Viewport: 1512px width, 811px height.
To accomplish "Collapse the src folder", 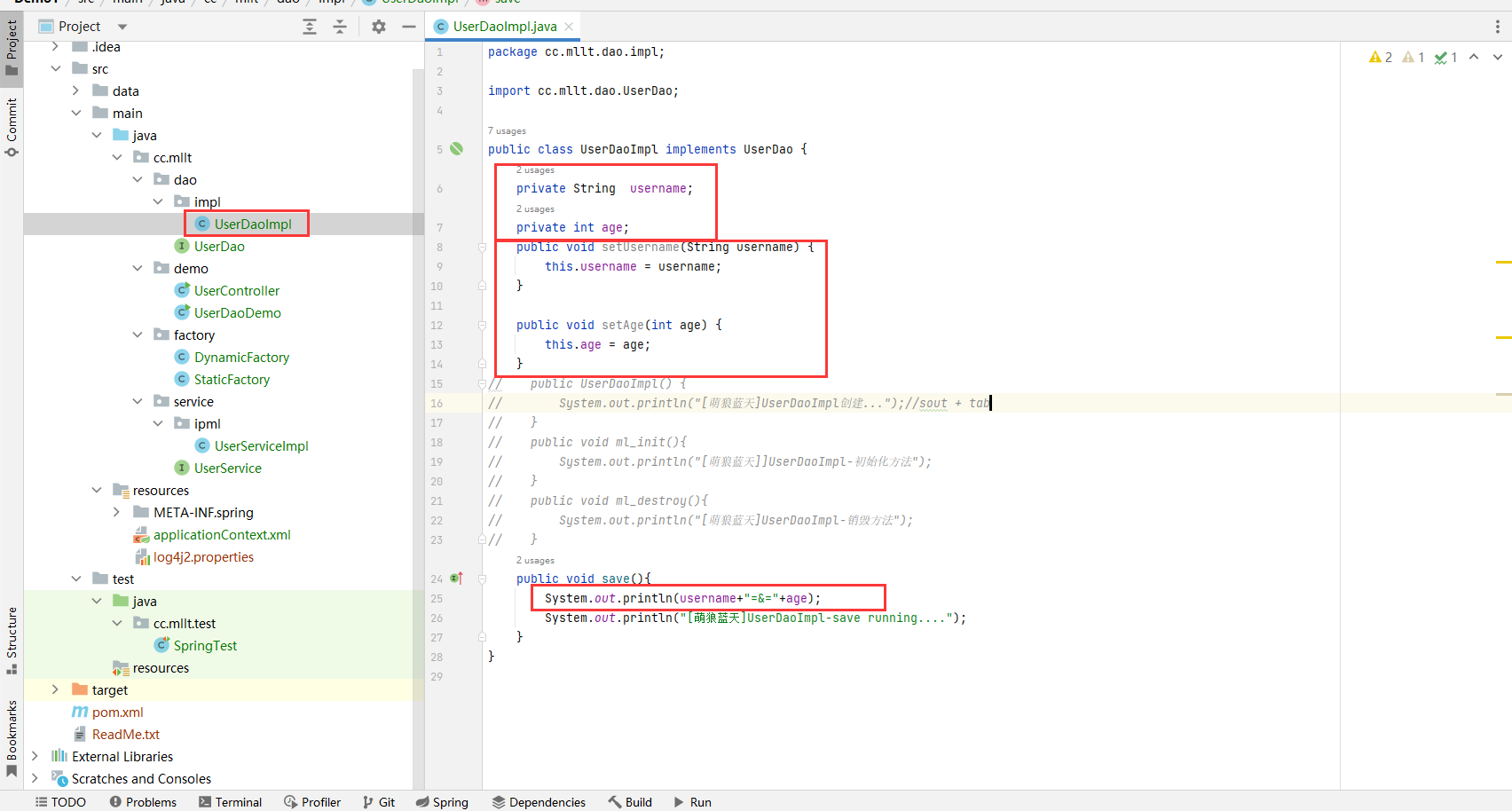I will pos(55,68).
